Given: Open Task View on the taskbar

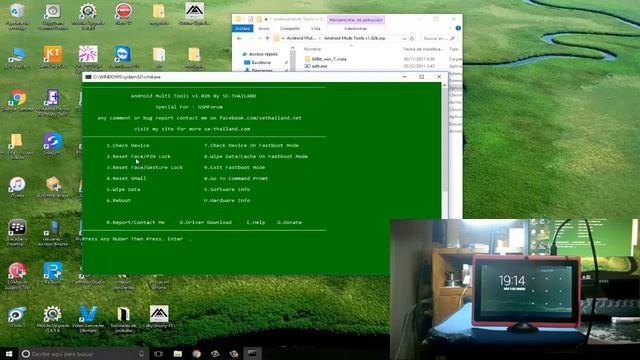Looking at the screenshot, I should tap(158, 354).
